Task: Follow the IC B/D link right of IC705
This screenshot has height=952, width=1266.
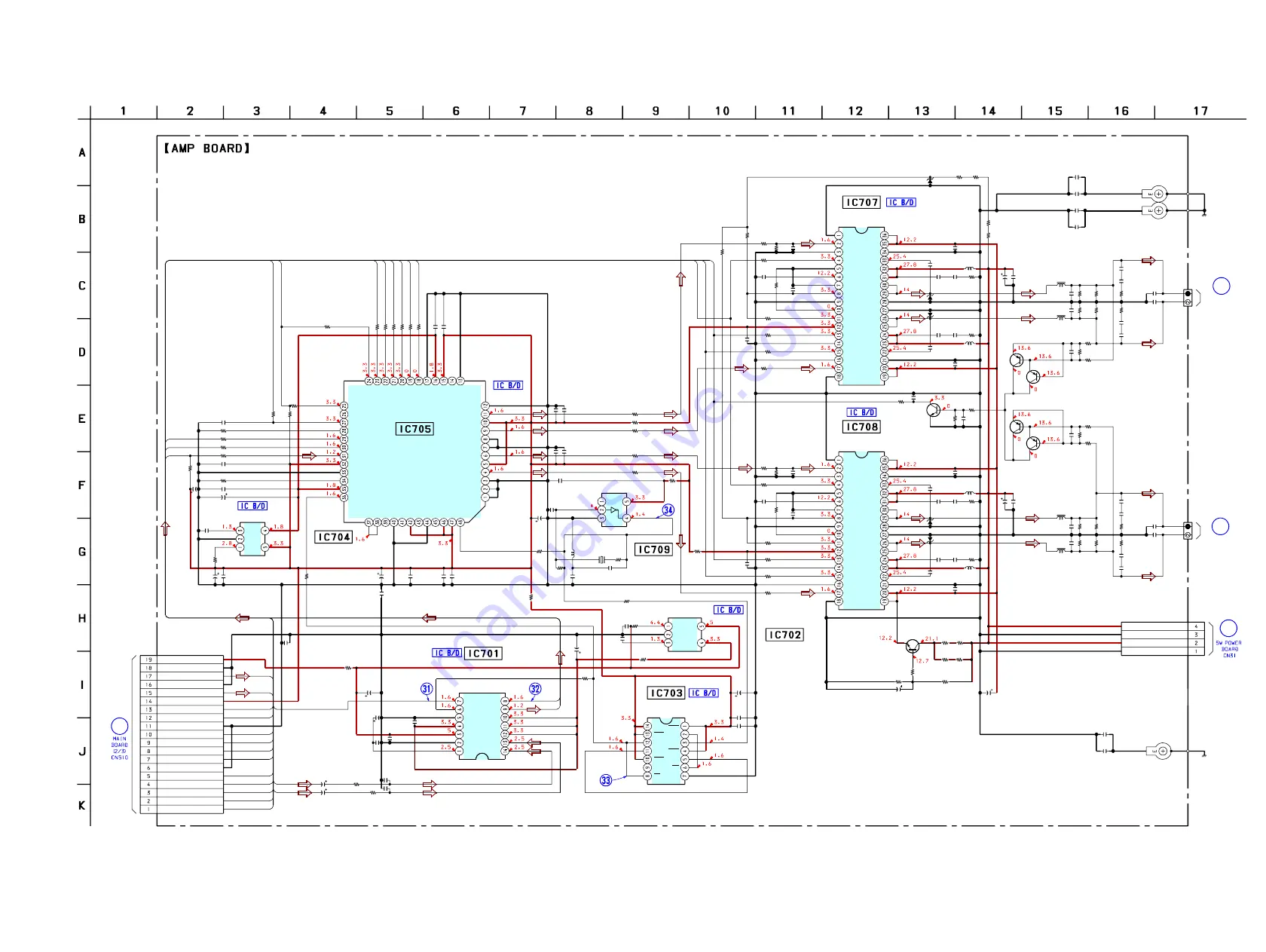Action: pyautogui.click(x=508, y=386)
